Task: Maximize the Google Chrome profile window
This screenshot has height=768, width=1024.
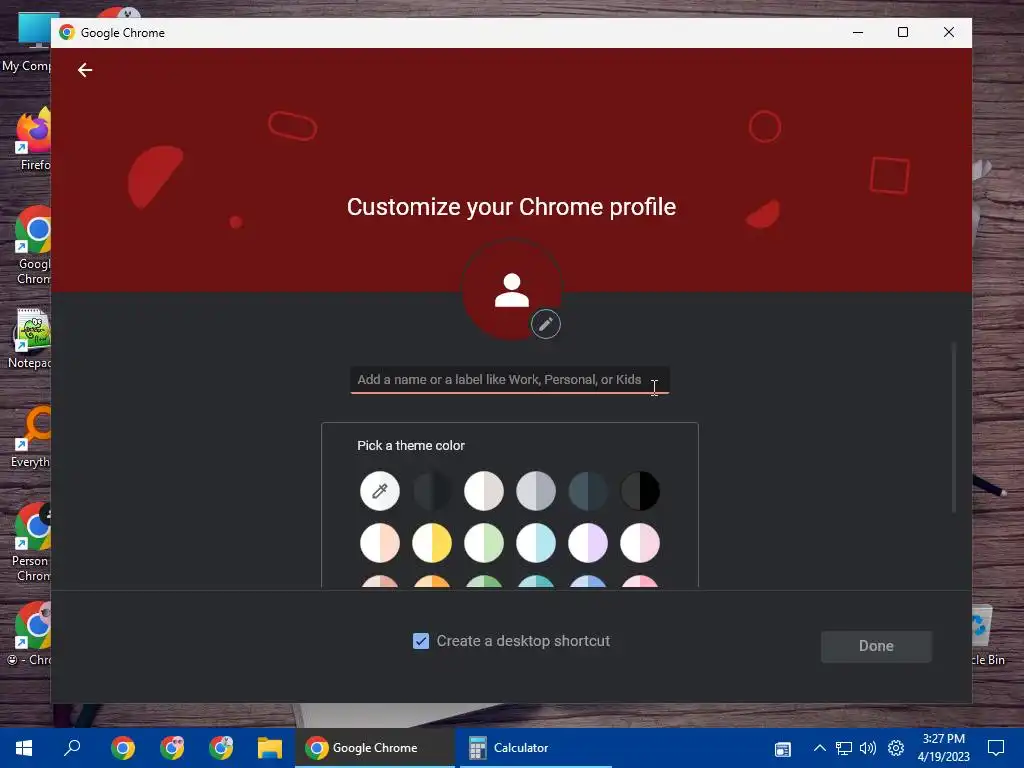Action: 903,32
